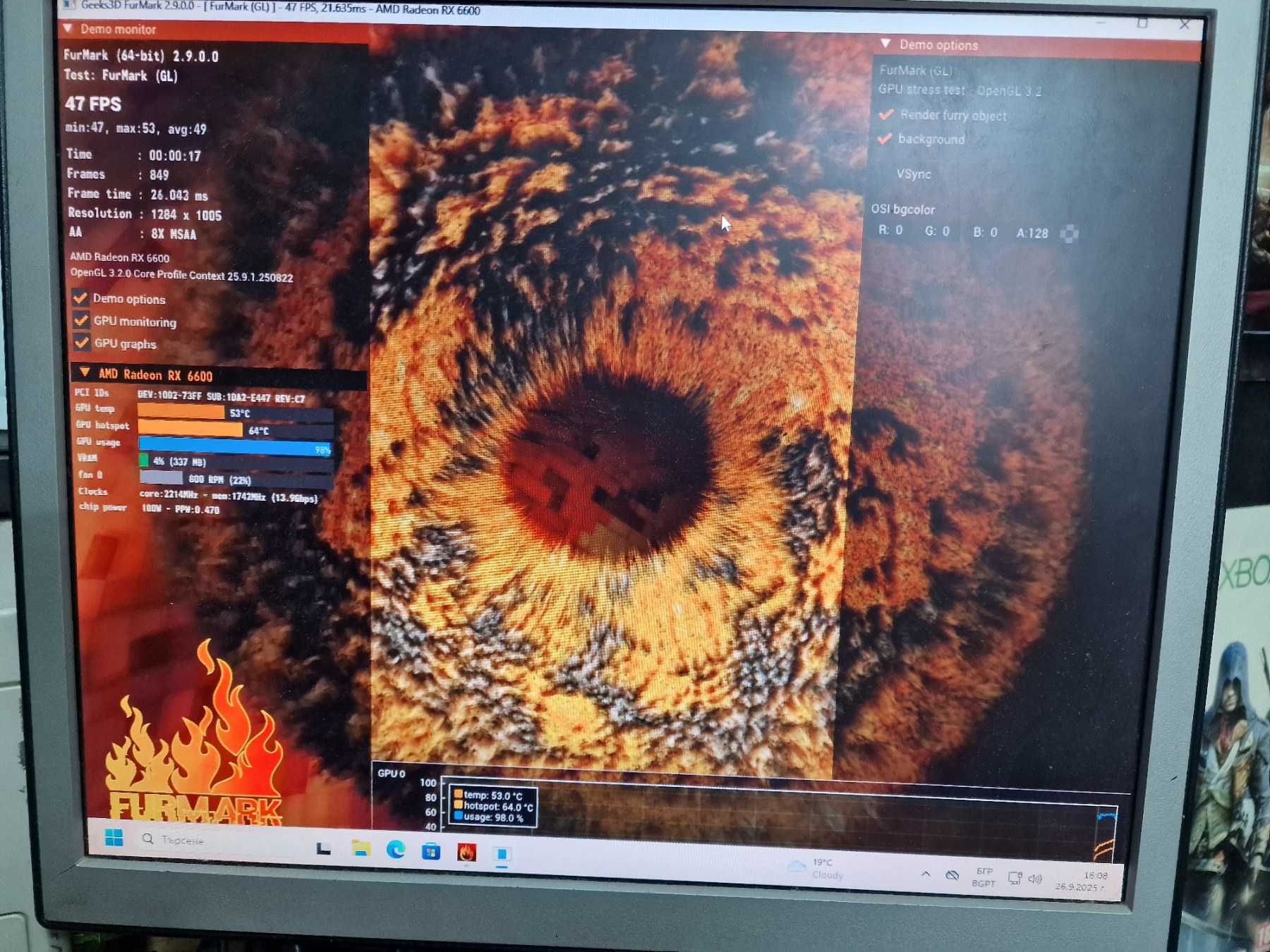This screenshot has width=1270, height=952.
Task: Adjust the R: 0 color field
Action: pos(890,231)
